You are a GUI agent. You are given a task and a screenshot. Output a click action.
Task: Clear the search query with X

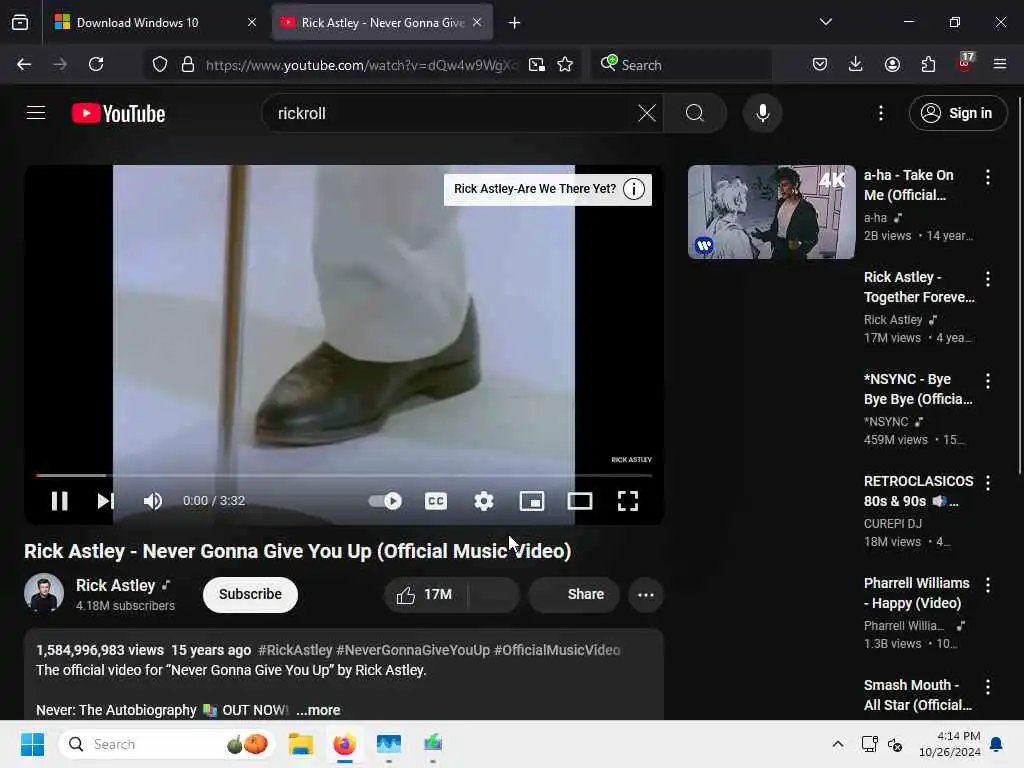[x=647, y=113]
